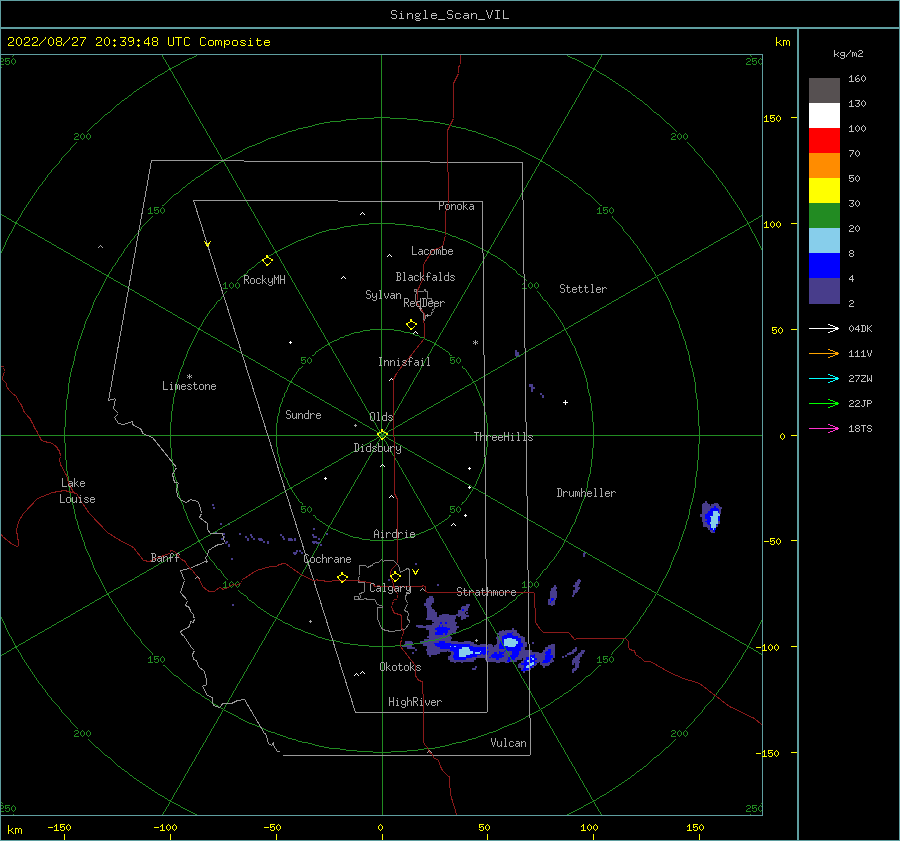
Task: Click the RockyMH label
Action: [x=264, y=280]
